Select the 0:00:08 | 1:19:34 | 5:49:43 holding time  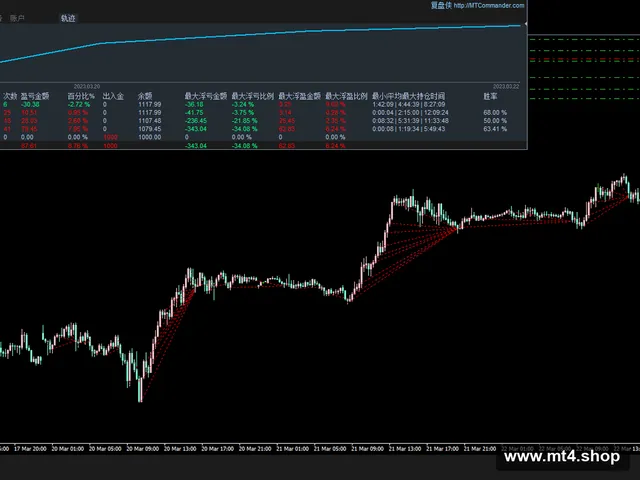pyautogui.click(x=409, y=129)
